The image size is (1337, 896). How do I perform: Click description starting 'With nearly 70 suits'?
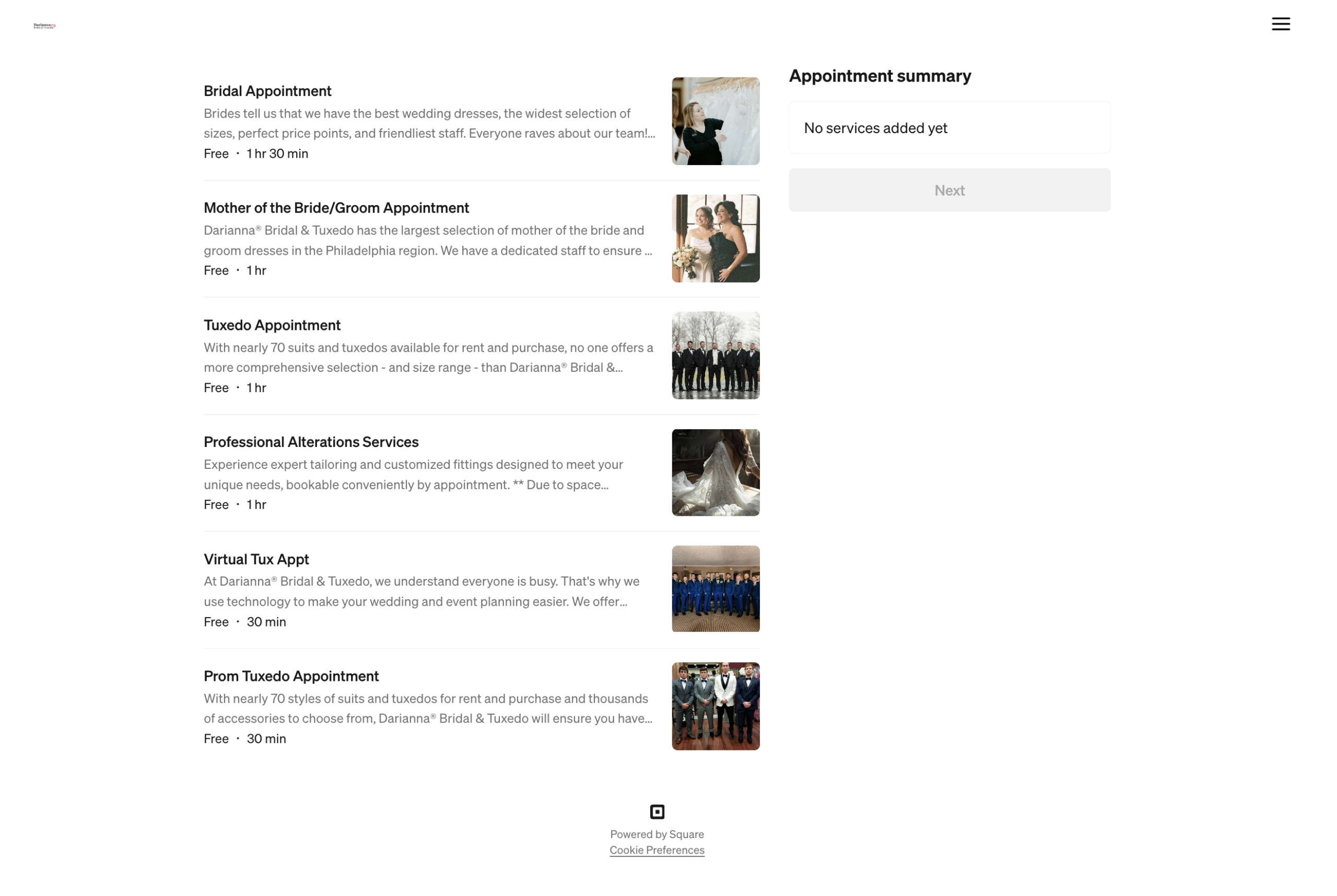pos(428,358)
